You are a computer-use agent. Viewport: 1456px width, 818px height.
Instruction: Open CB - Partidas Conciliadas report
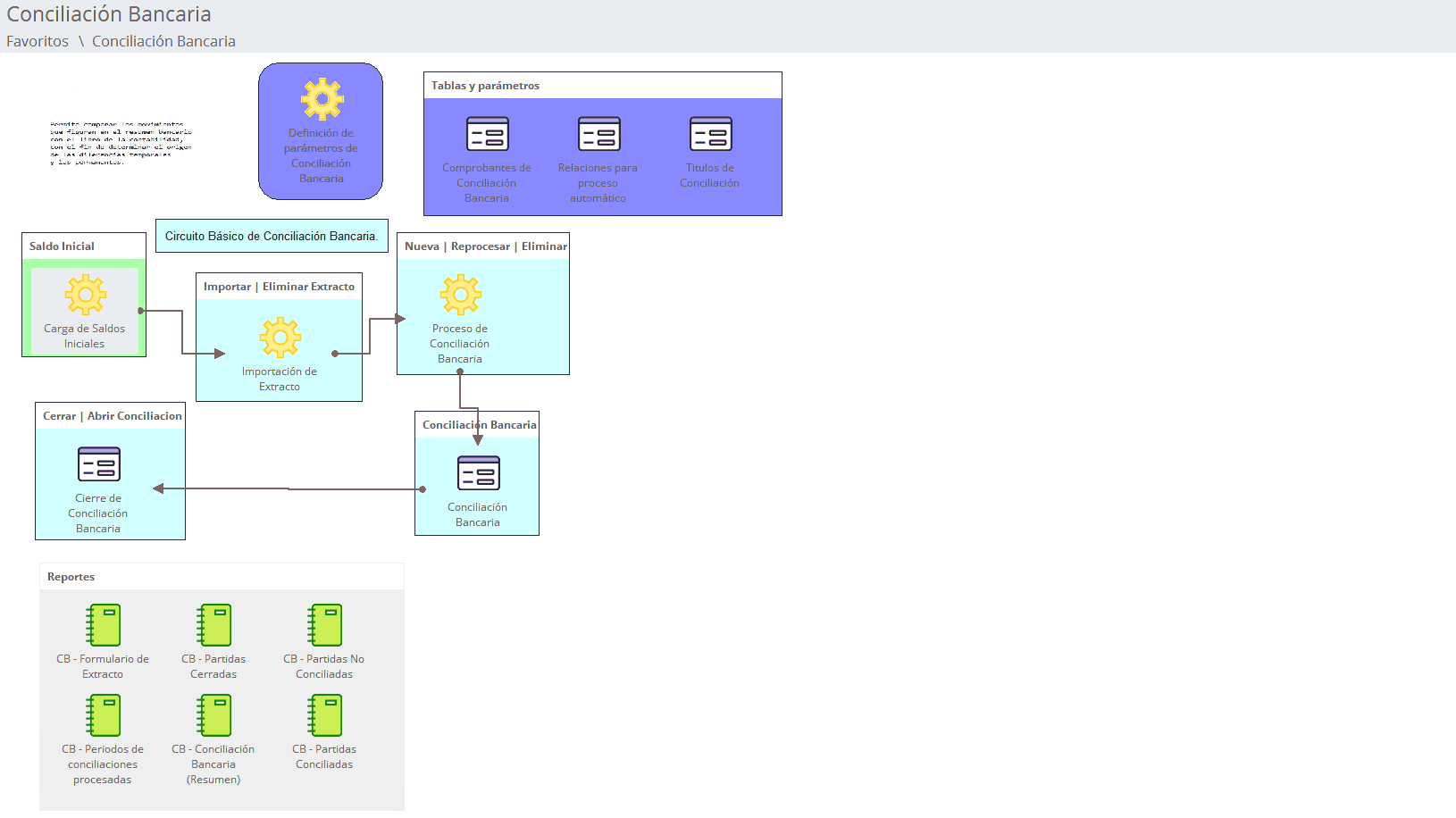pos(325,715)
